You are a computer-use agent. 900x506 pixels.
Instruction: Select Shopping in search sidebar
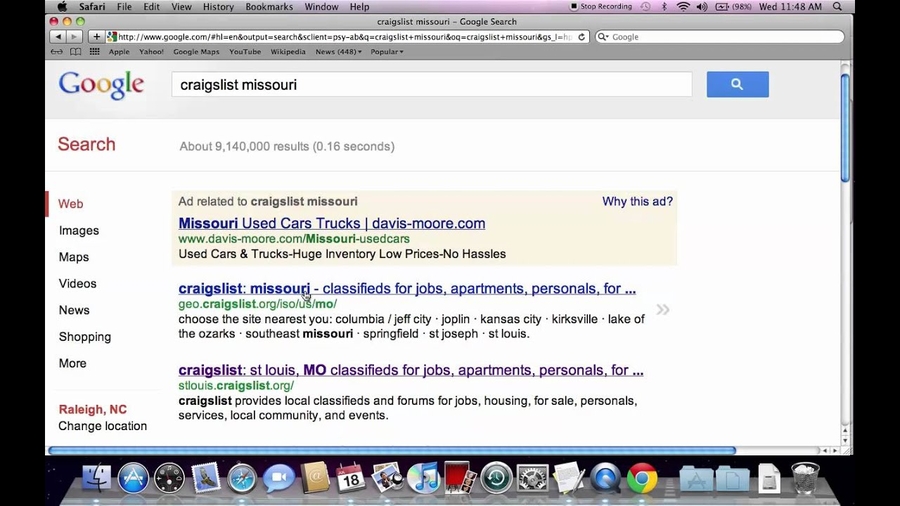point(85,337)
